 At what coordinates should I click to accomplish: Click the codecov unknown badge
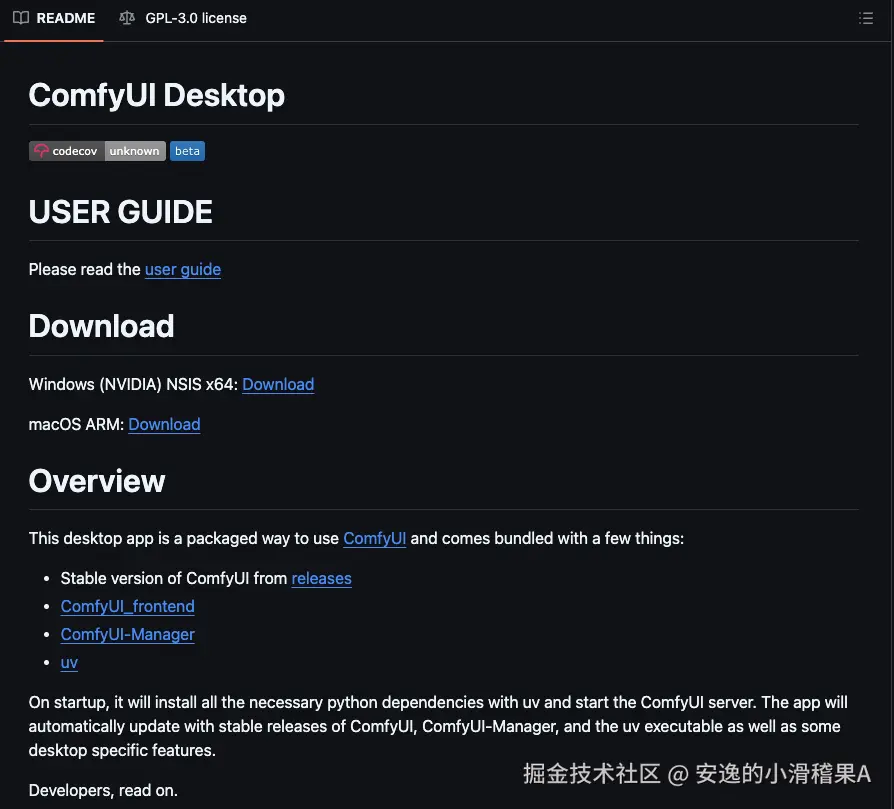pyautogui.click(x=97, y=151)
